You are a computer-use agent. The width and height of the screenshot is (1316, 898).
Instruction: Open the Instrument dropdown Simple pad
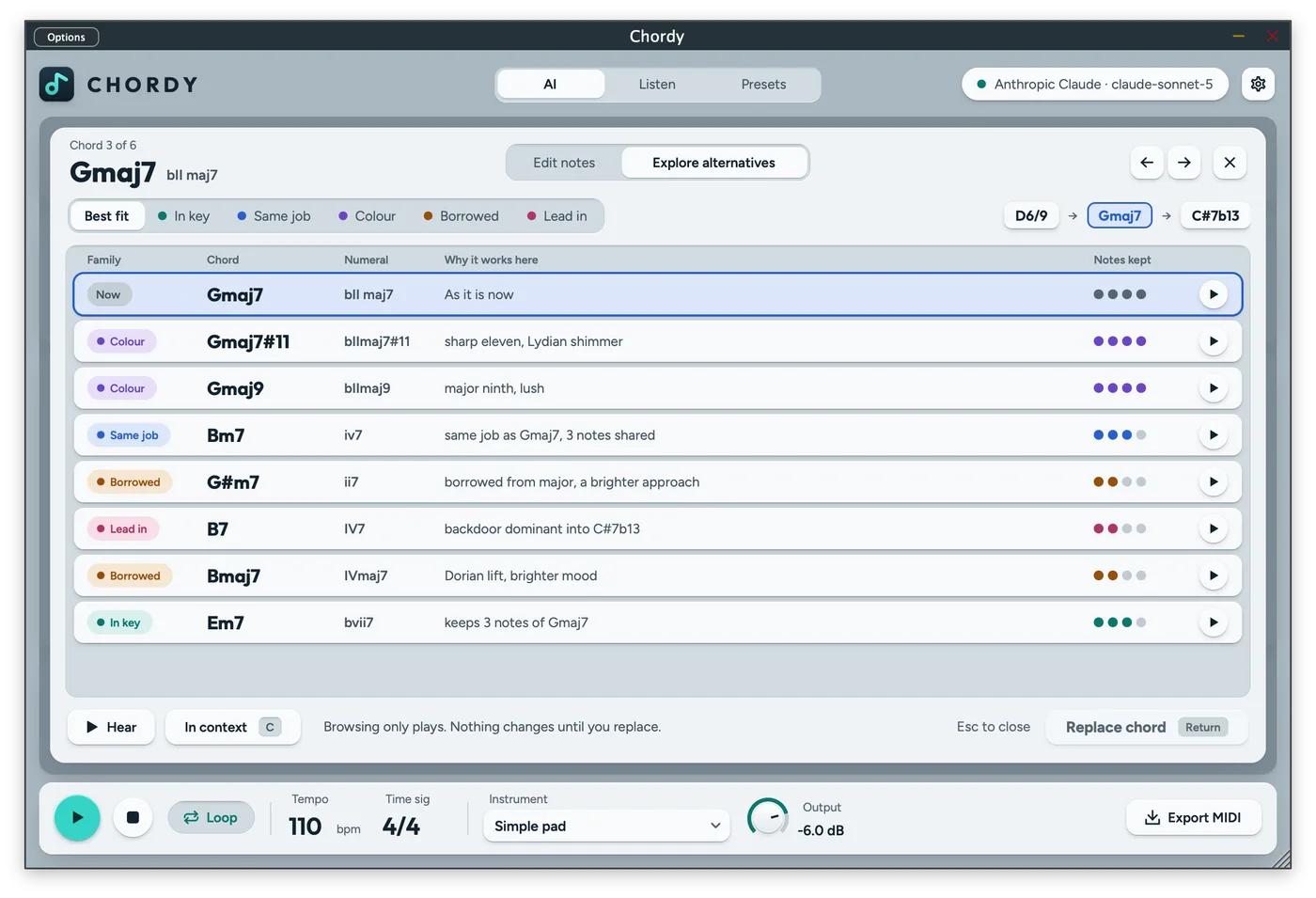click(606, 826)
